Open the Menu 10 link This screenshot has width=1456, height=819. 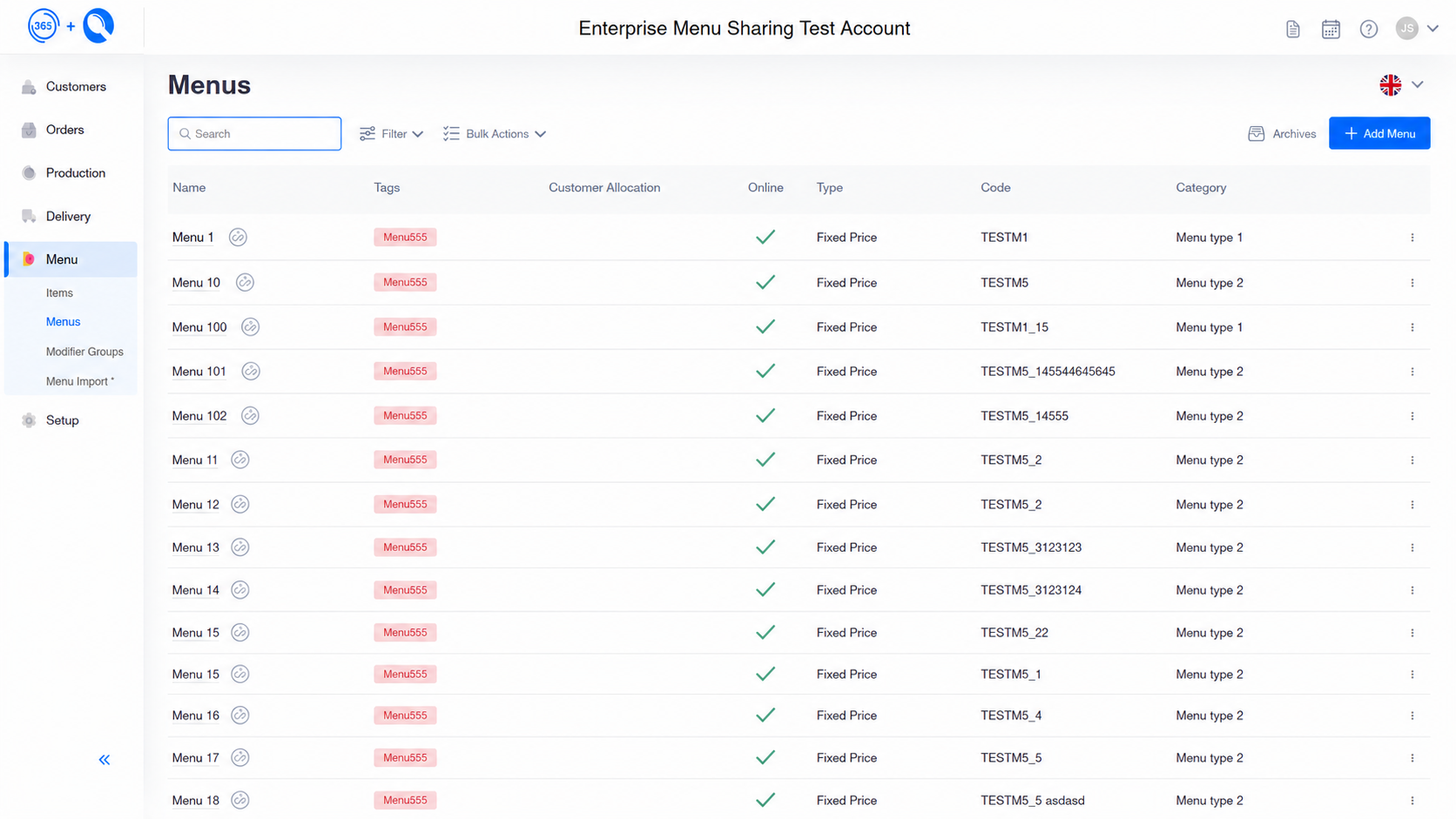click(196, 282)
